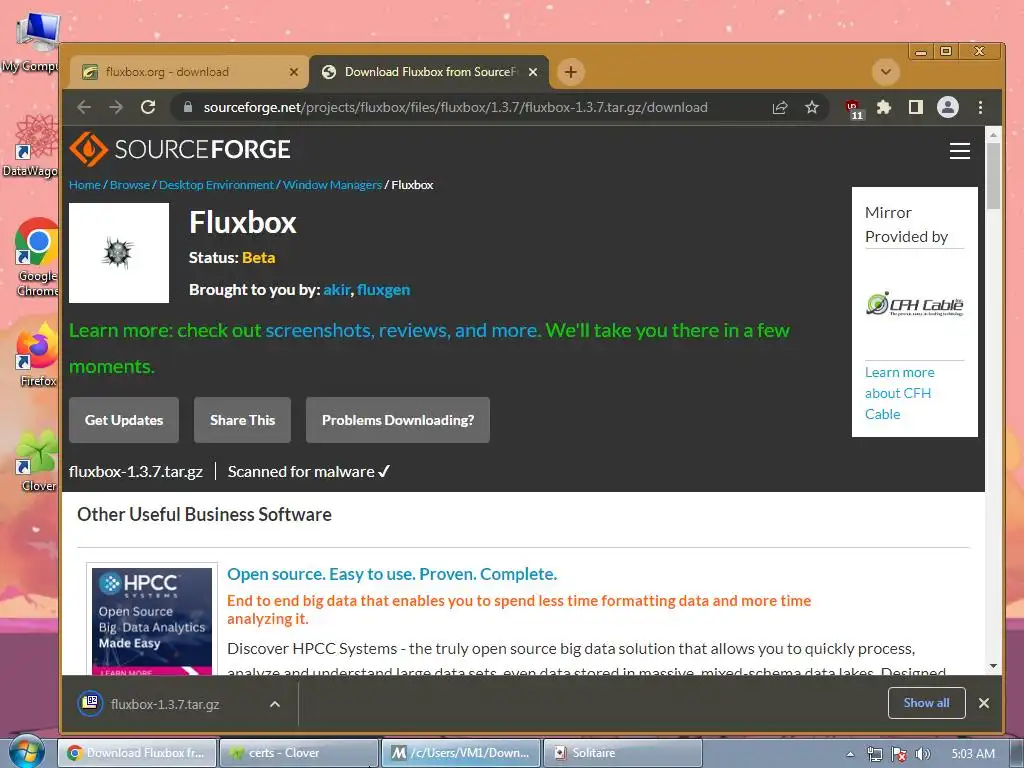Screen dimensions: 1024x768
Task: Select the Clover desktop shortcut
Action: (x=37, y=460)
